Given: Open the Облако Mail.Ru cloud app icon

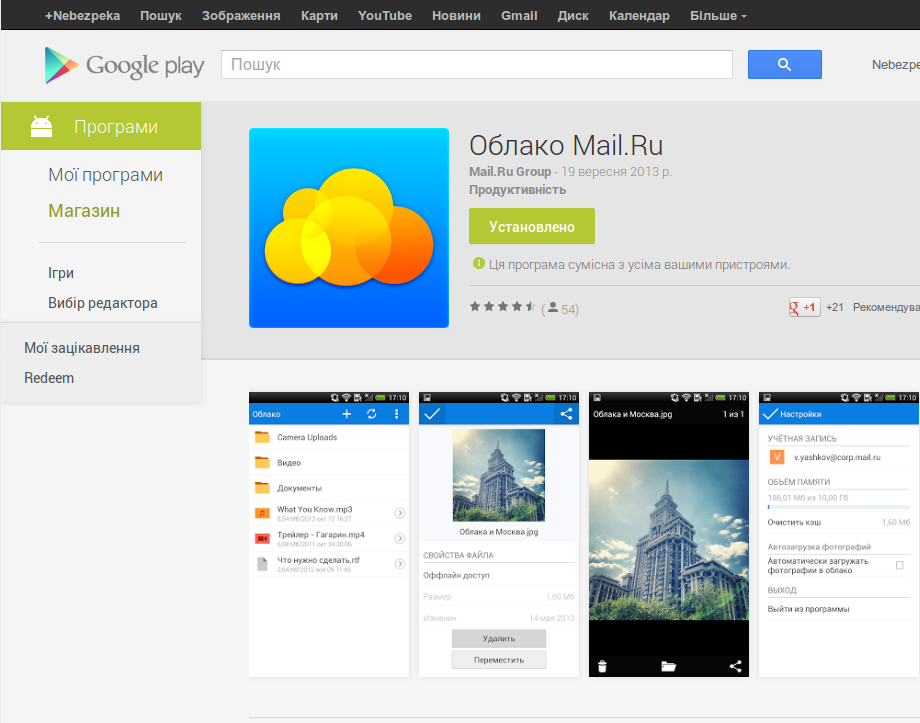Looking at the screenshot, I should point(349,228).
